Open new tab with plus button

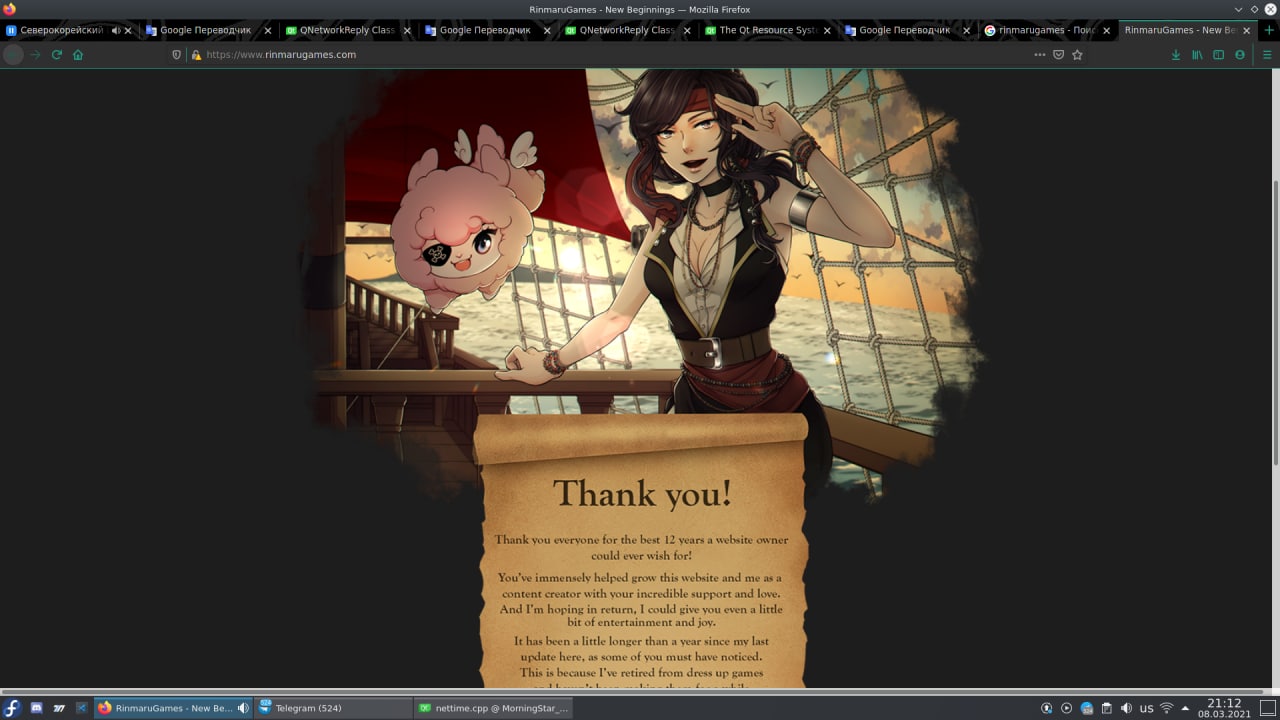pyautogui.click(x=1270, y=30)
